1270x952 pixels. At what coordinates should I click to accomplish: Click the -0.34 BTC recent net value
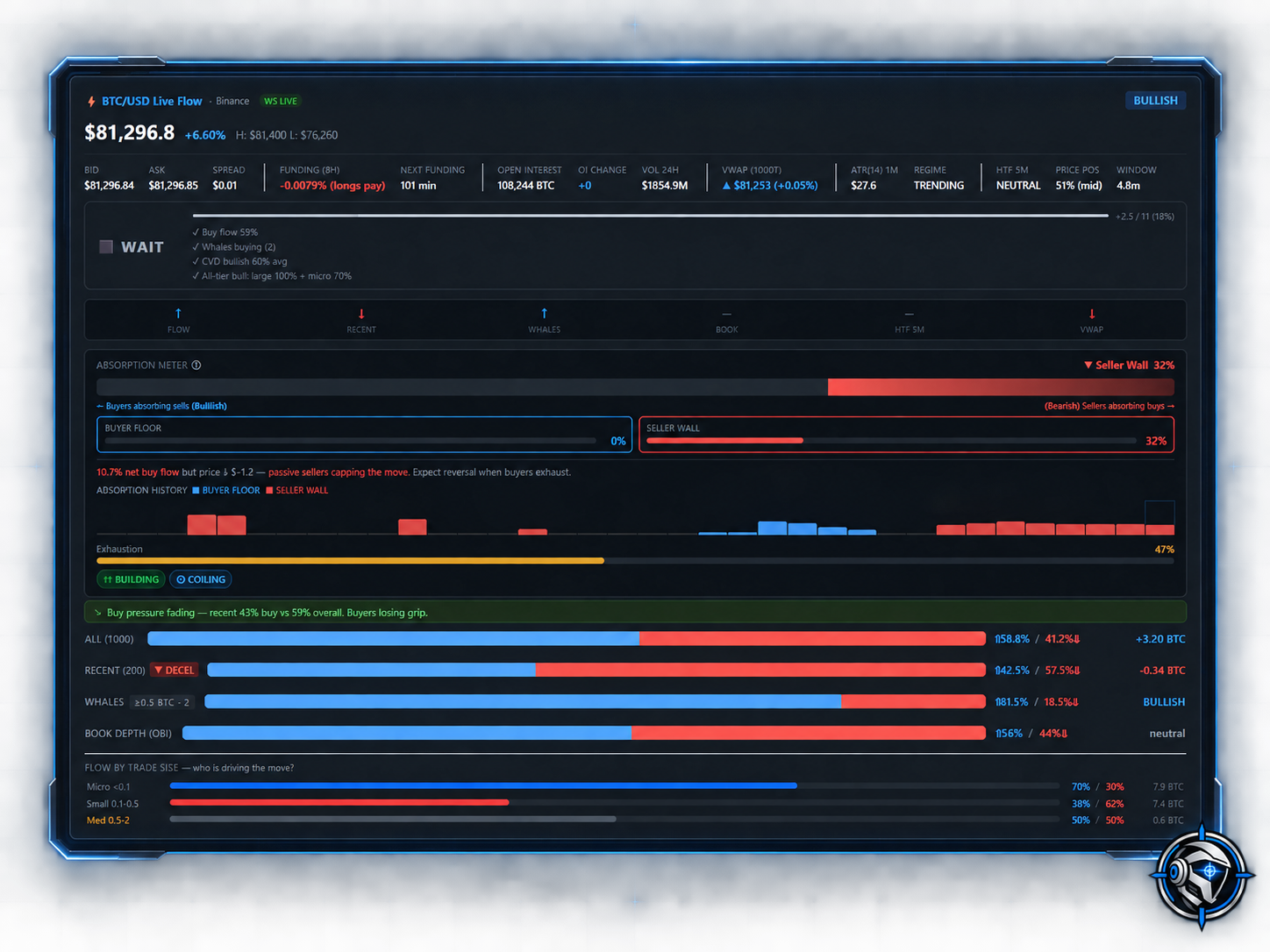tap(1161, 671)
